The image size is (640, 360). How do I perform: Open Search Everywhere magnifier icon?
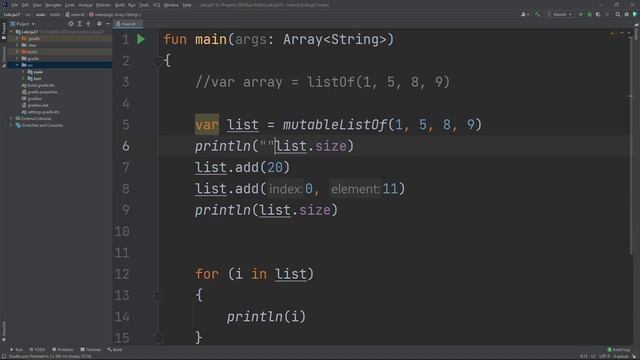pyautogui.click(x=618, y=14)
